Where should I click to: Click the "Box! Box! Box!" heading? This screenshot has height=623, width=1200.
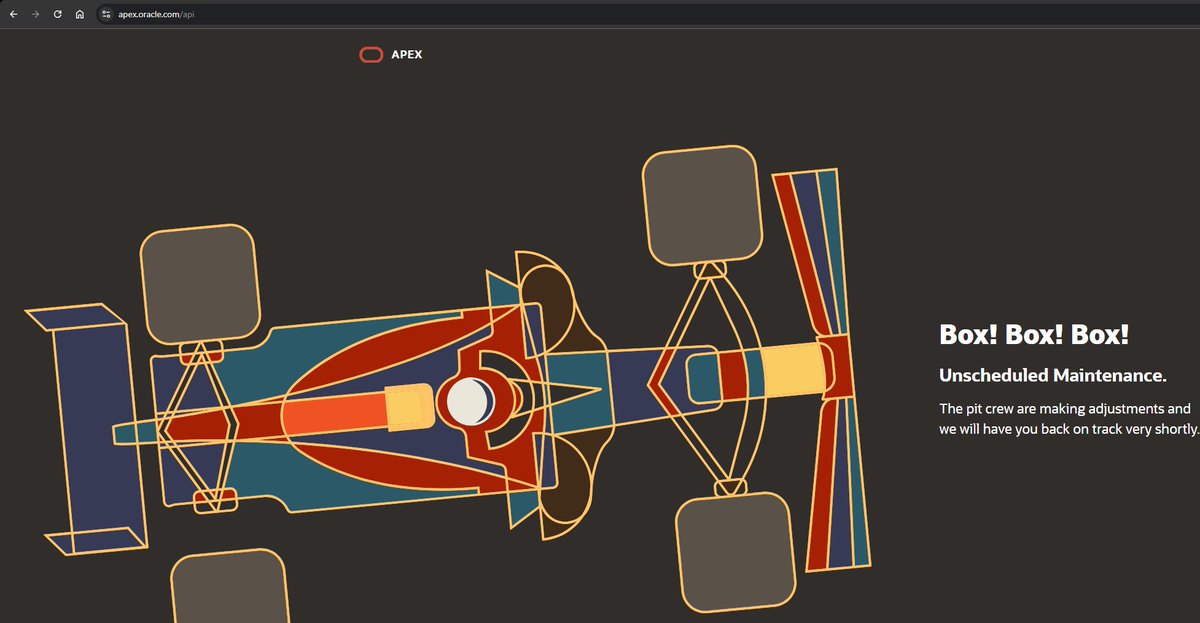pyautogui.click(x=1034, y=334)
